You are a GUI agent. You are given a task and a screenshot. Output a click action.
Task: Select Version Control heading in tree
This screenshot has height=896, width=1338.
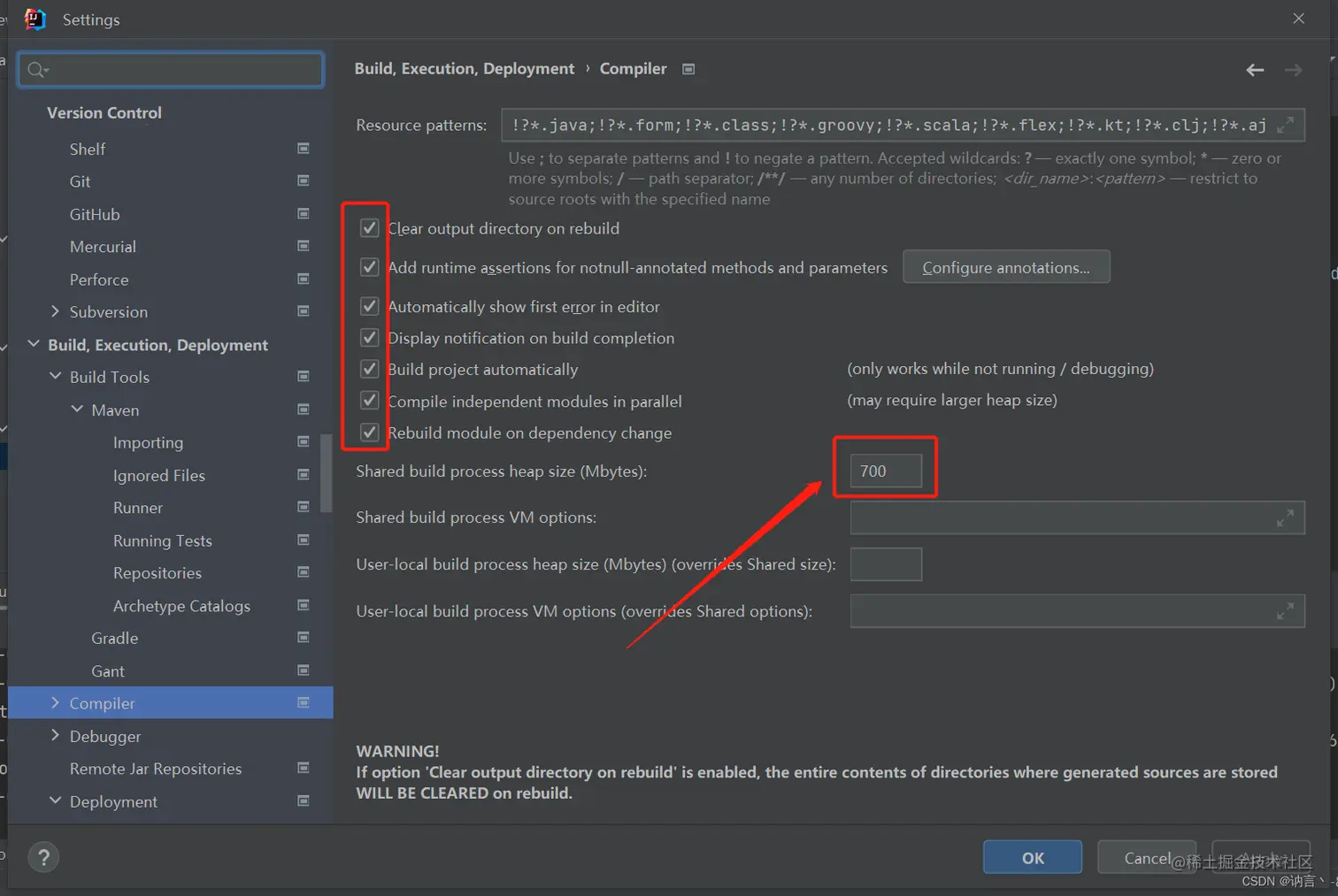104,113
